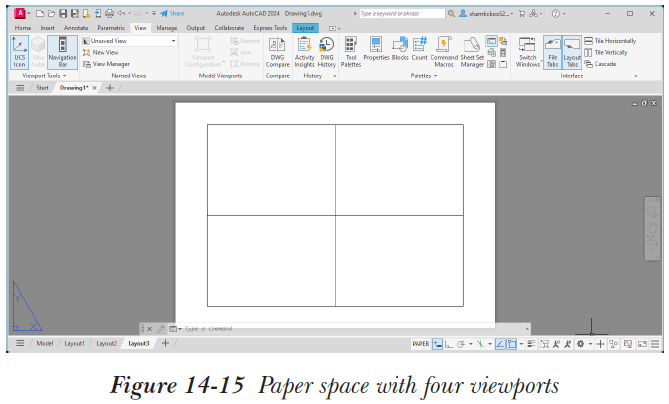Viewport: 669px width, 404px height.
Task: Open object snap dropdown arrow in status bar
Action: 521,344
